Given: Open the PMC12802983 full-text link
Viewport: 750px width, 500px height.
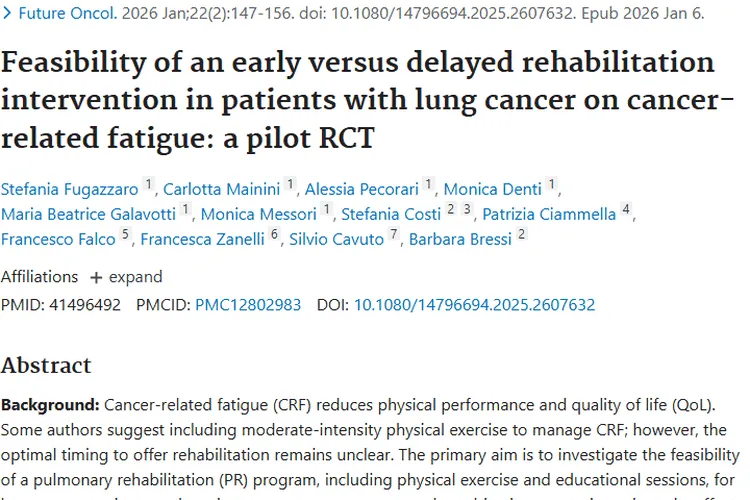Looking at the screenshot, I should (x=248, y=305).
